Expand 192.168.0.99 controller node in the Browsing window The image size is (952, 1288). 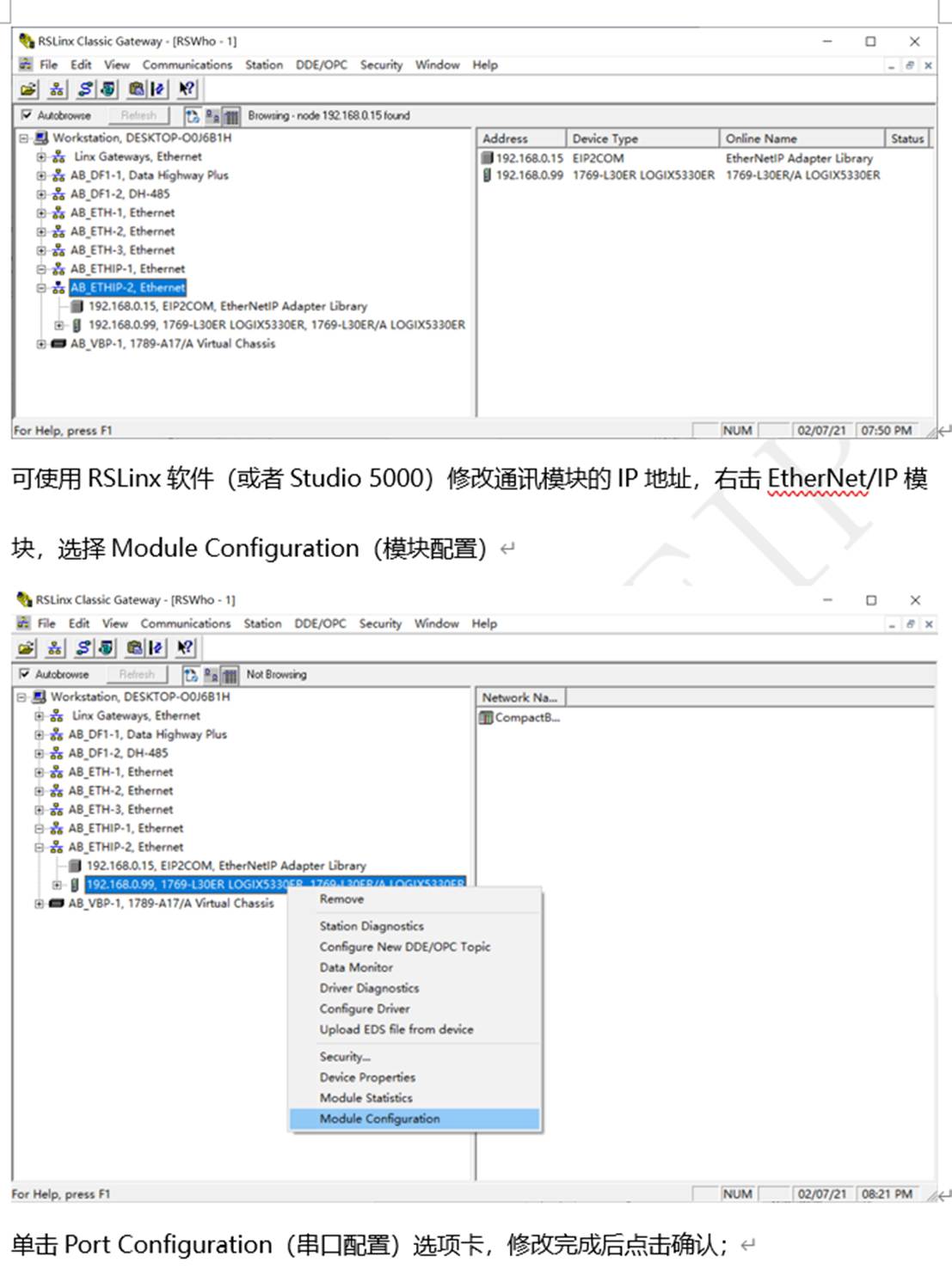pos(58,325)
